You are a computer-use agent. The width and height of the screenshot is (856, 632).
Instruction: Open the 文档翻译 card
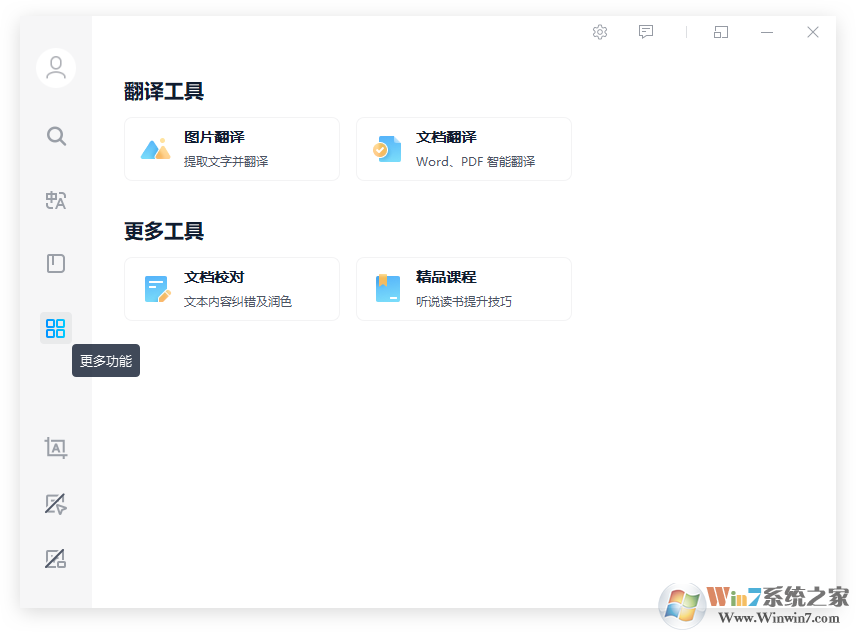463,148
